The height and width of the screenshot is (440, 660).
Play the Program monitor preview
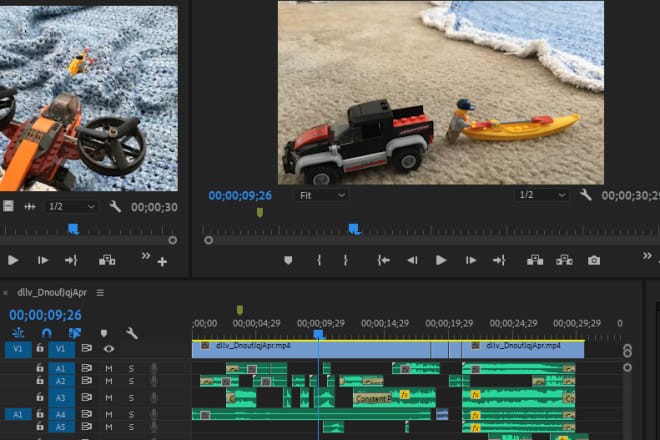pos(441,260)
